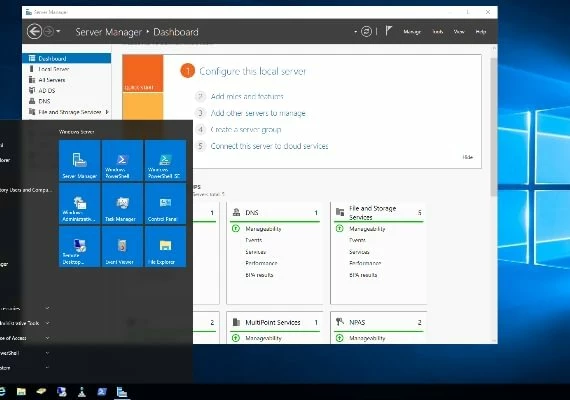Click Create a server group link
The height and width of the screenshot is (400, 570).
246,130
